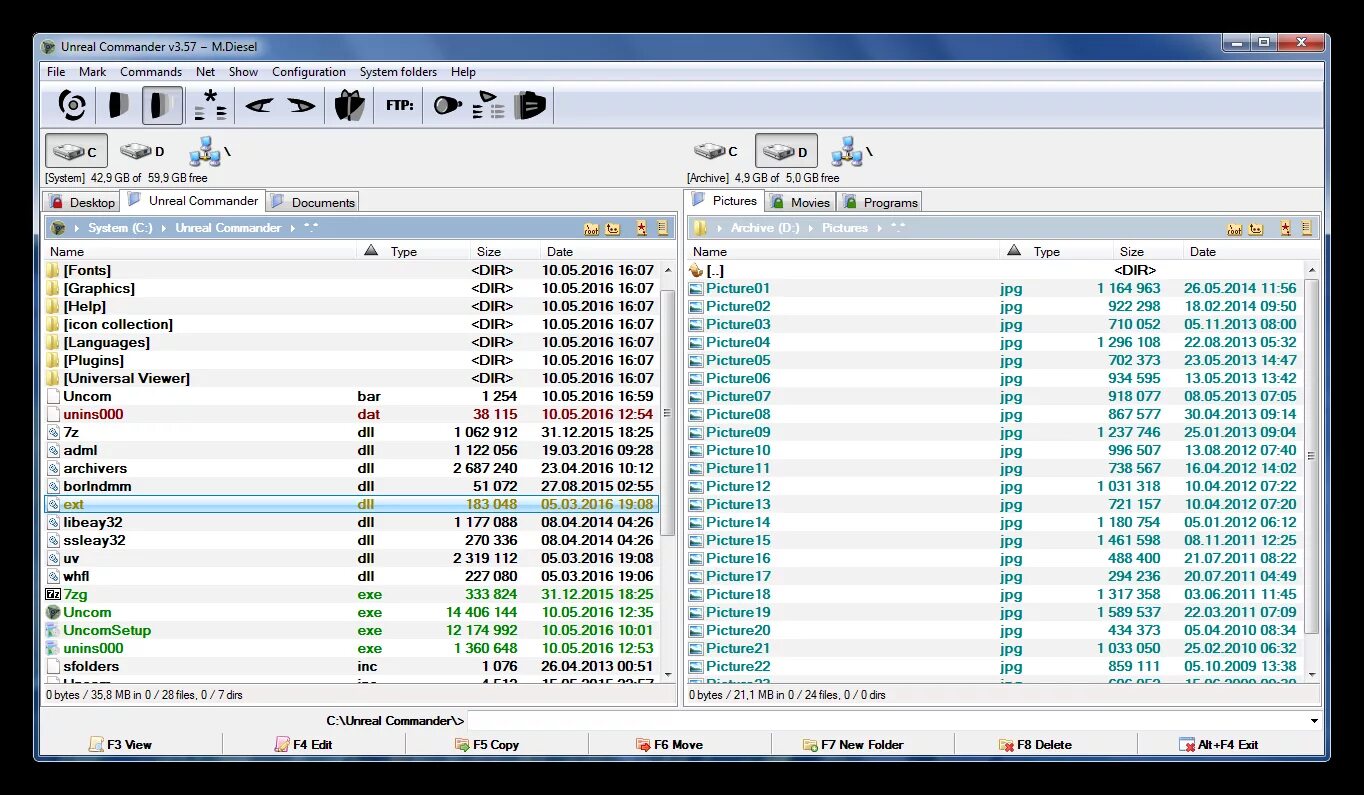Open network icon in the right panel
The width and height of the screenshot is (1364, 795).
852,151
